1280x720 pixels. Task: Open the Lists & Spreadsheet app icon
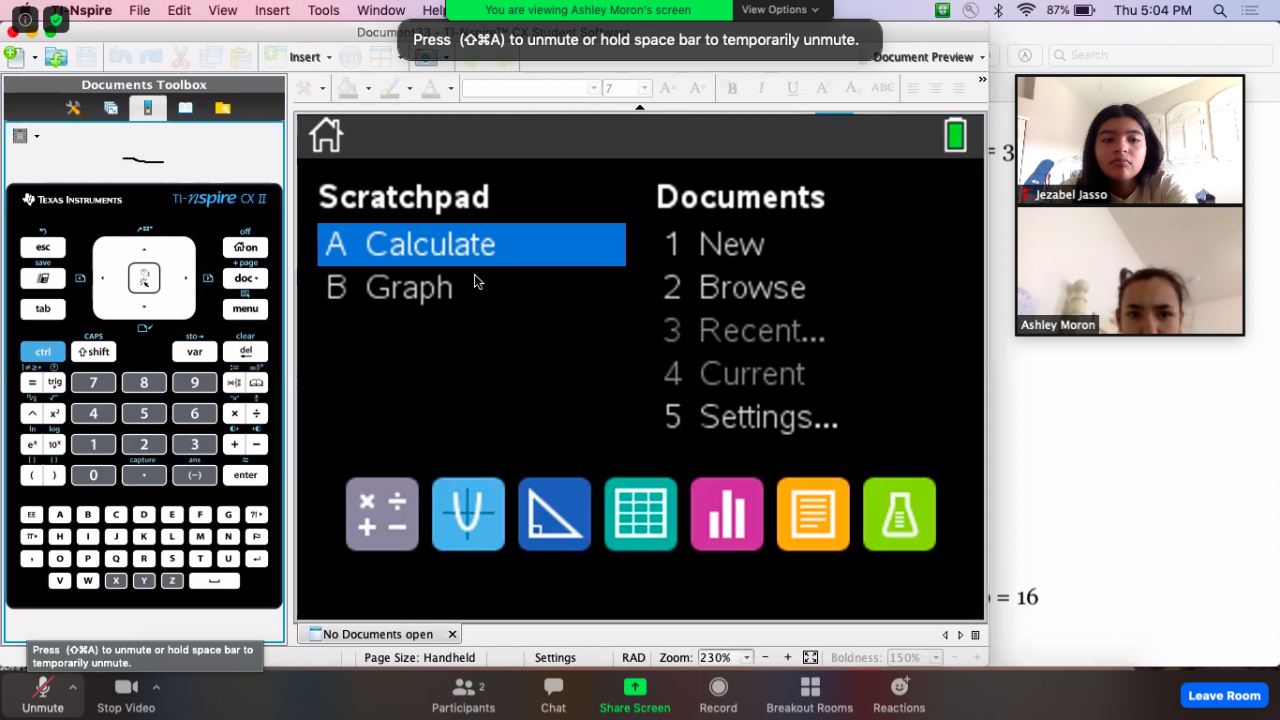coord(641,514)
